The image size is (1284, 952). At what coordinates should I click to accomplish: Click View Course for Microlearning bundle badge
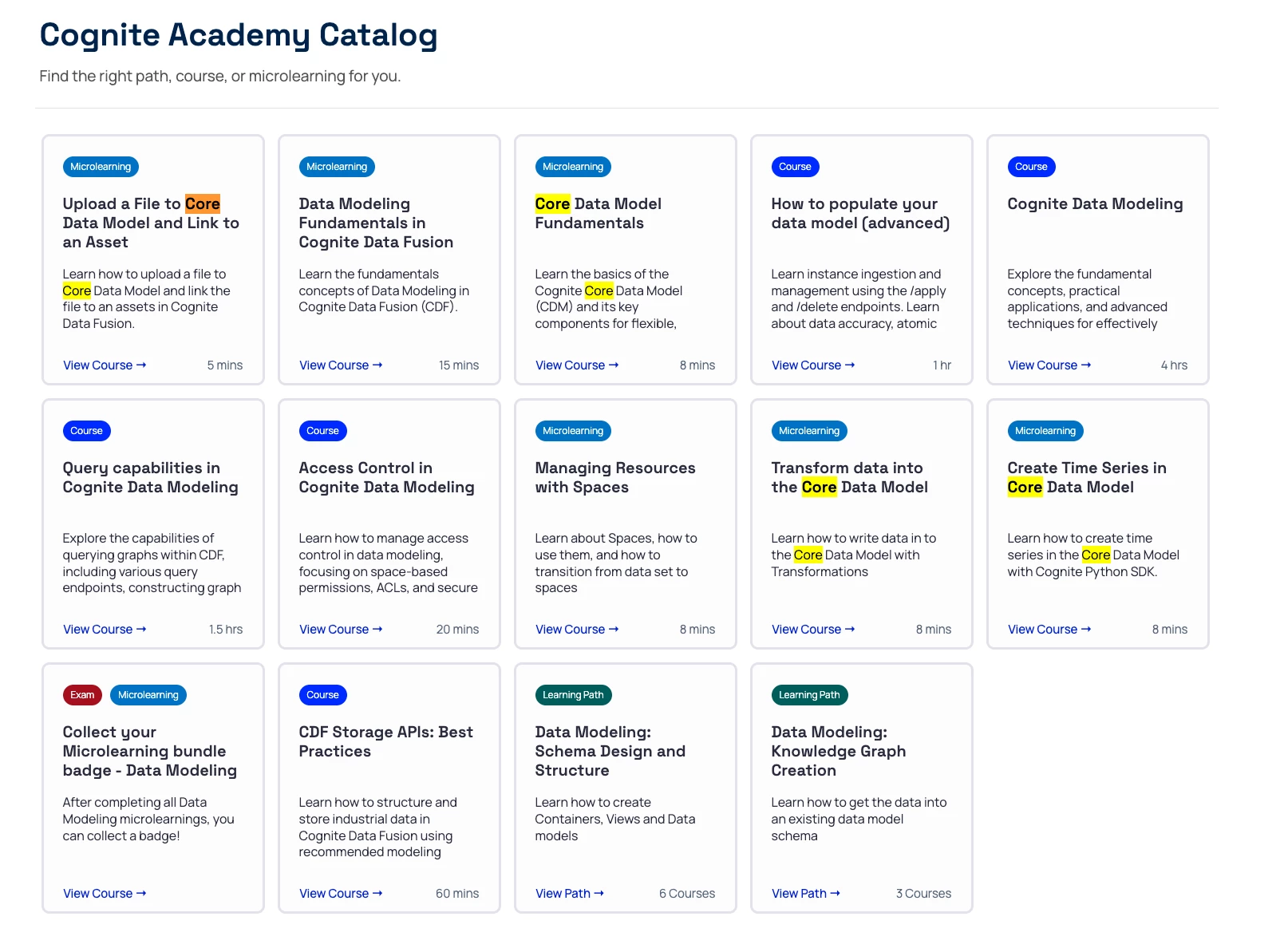click(104, 894)
